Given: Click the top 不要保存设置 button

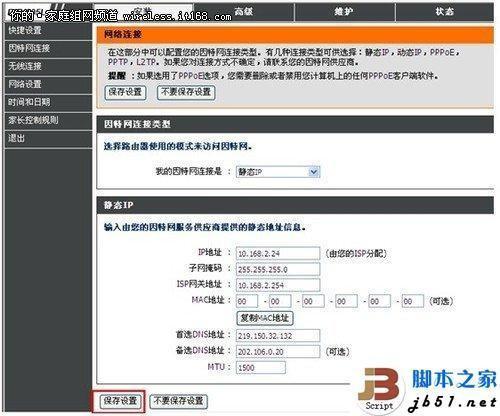Looking at the screenshot, I should pyautogui.click(x=186, y=92).
